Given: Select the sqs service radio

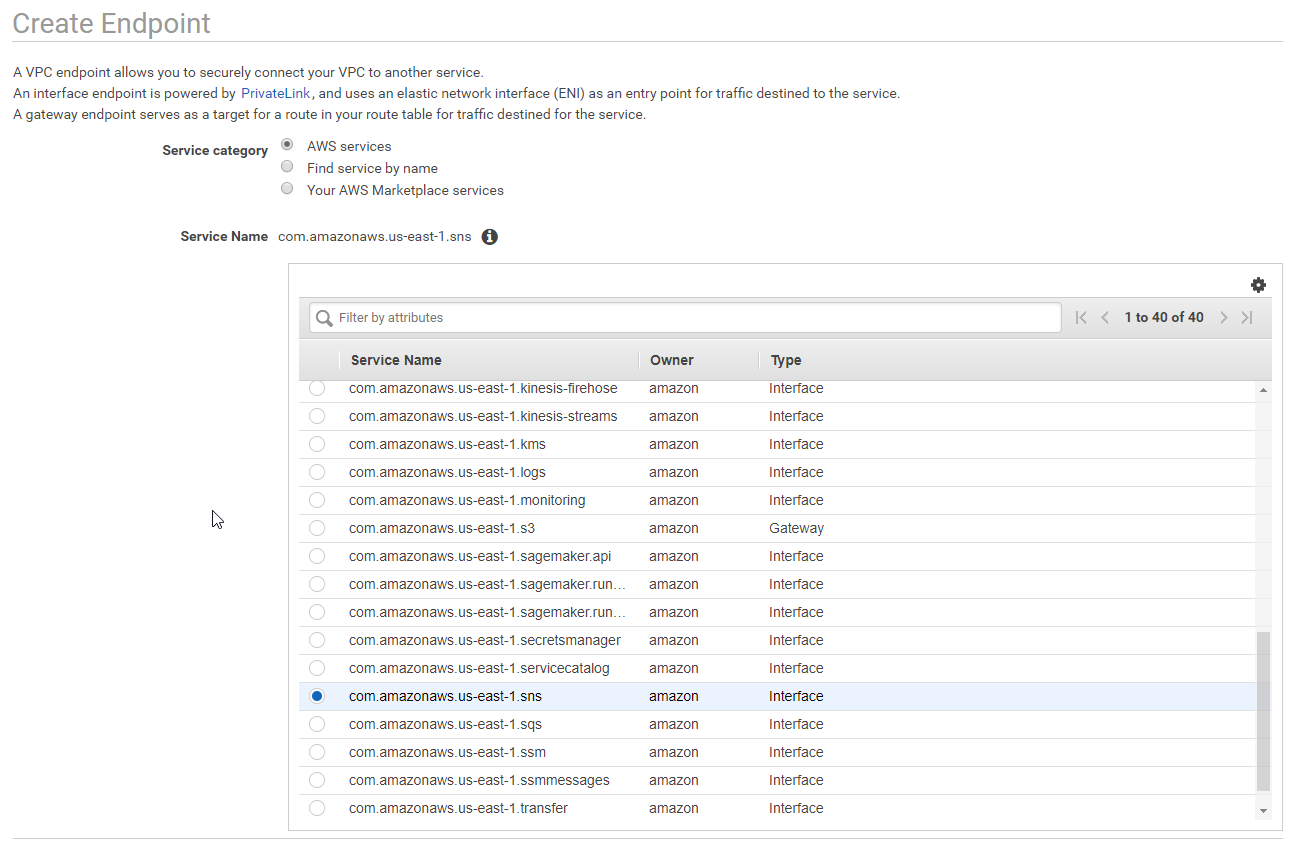Looking at the screenshot, I should [317, 724].
